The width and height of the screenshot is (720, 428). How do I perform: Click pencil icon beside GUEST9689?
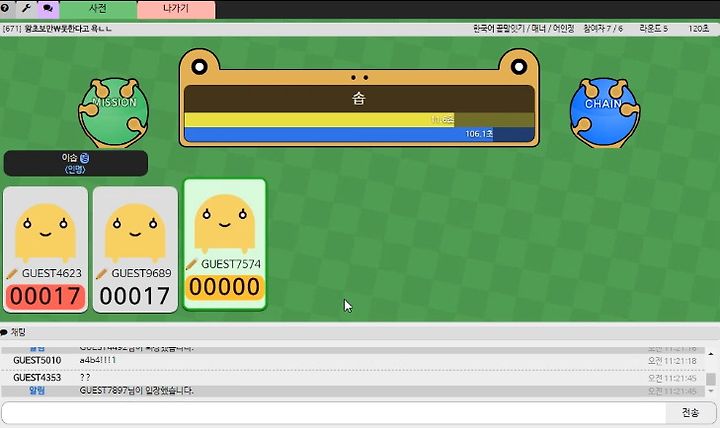click(101, 274)
